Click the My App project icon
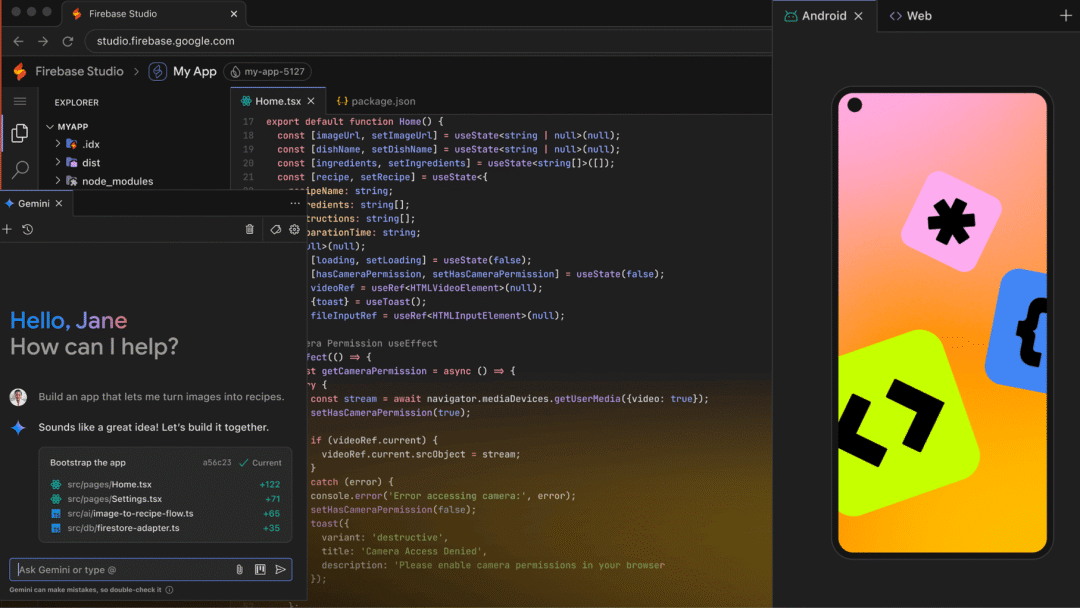 (158, 71)
